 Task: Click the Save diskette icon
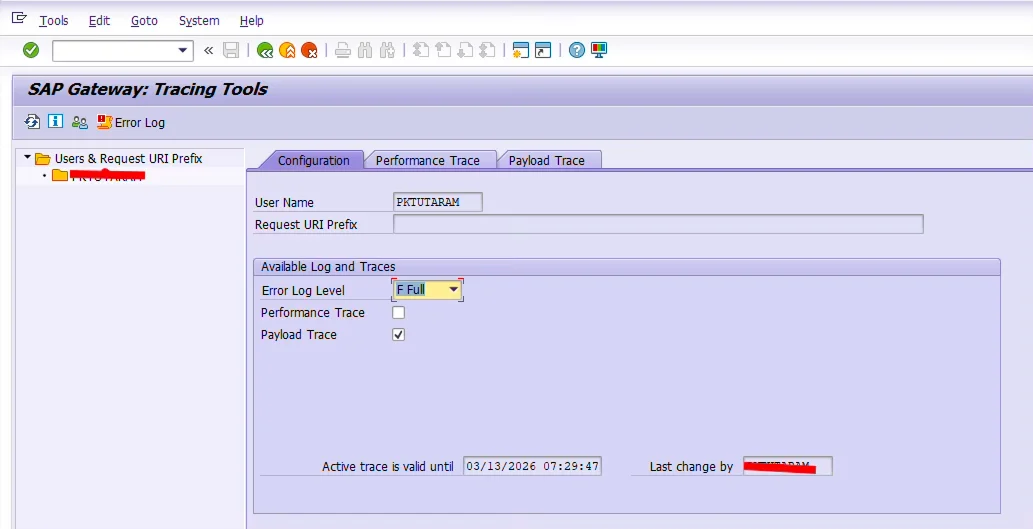coord(231,50)
